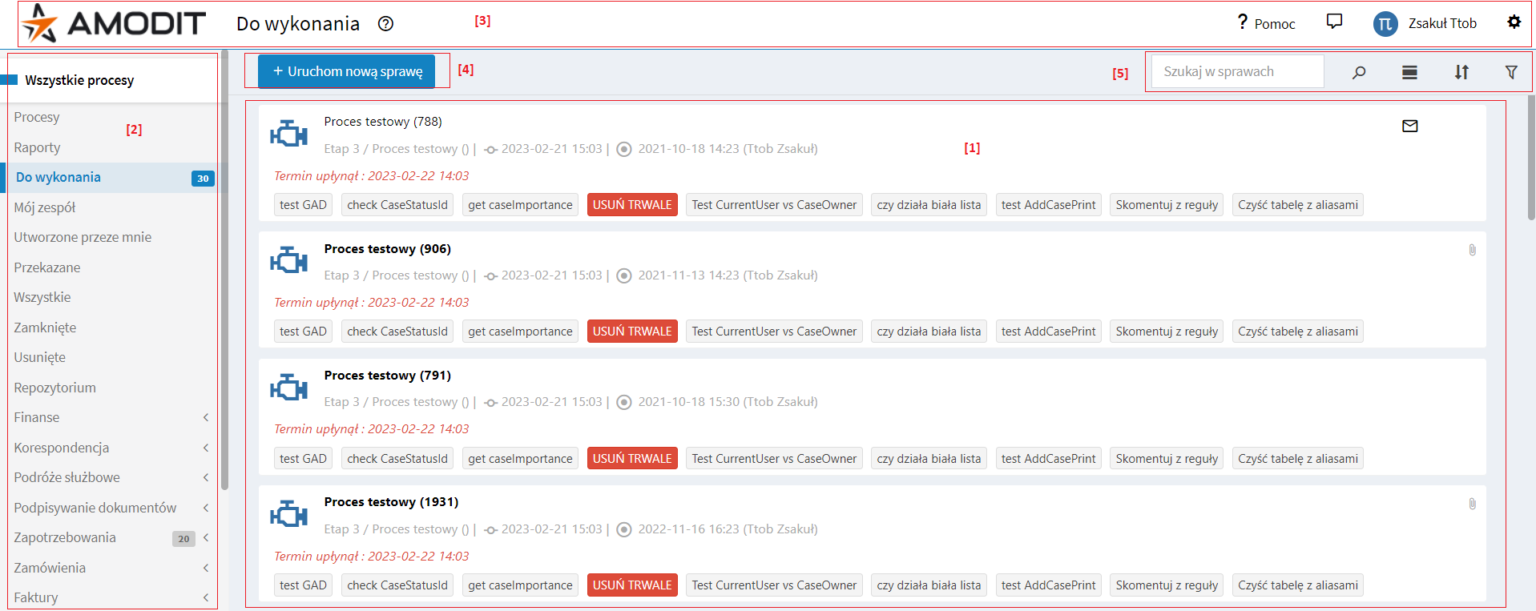
Task: Open the Raporty sidebar item
Action: [x=38, y=147]
